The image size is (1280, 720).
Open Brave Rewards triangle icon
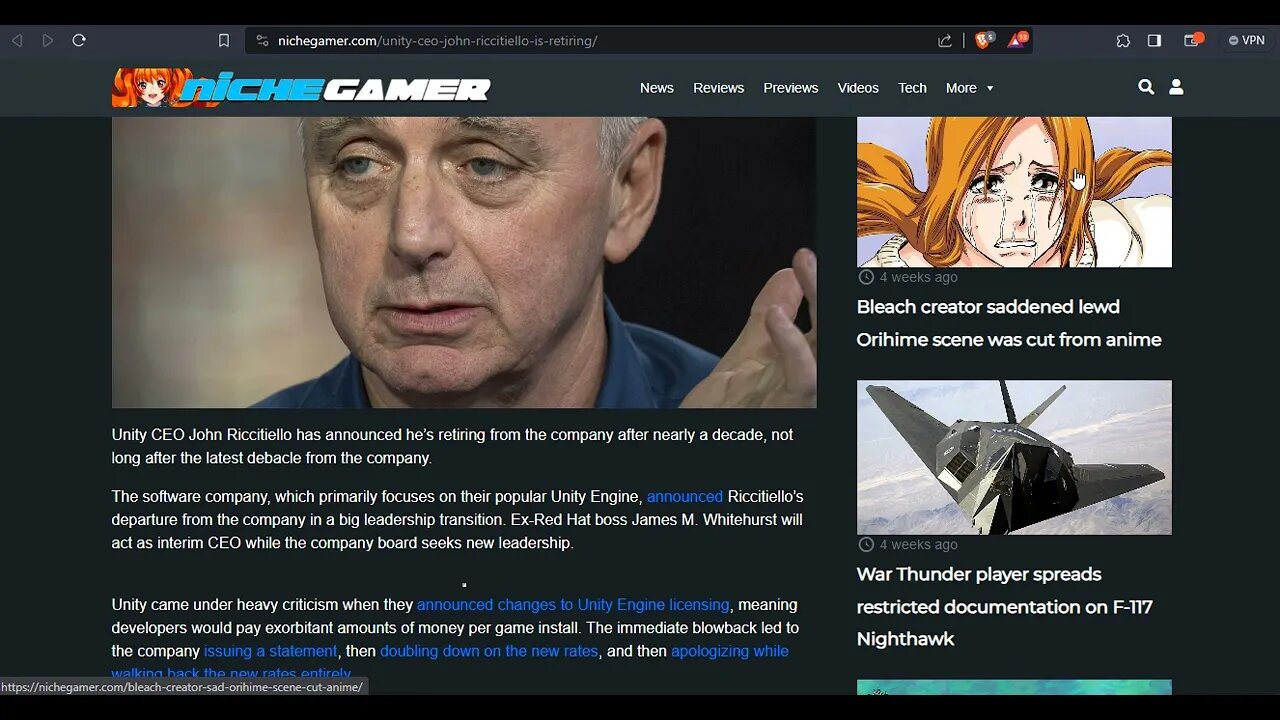pyautogui.click(x=1017, y=41)
